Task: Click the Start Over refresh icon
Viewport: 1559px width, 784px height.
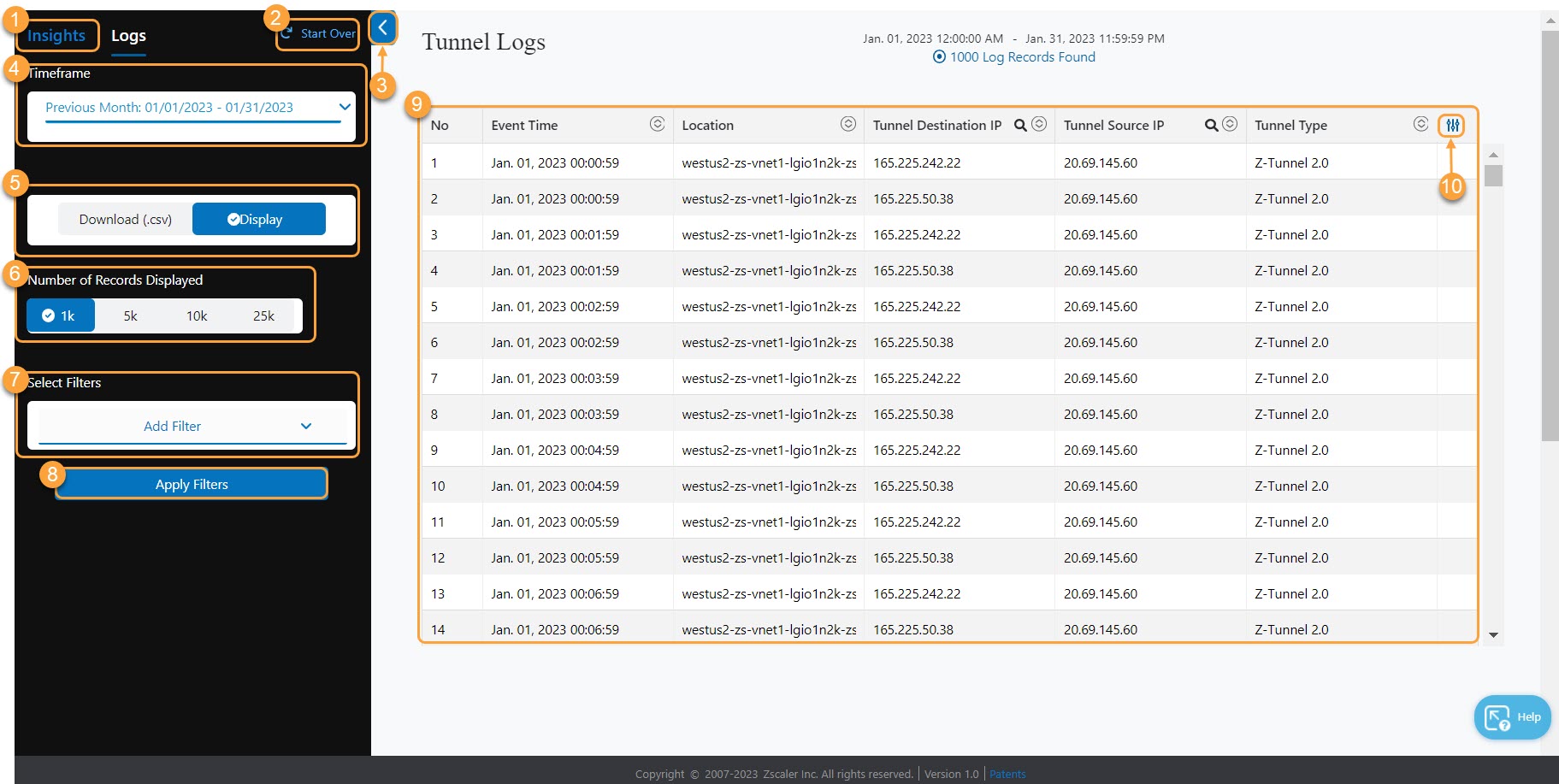Action: click(x=286, y=33)
